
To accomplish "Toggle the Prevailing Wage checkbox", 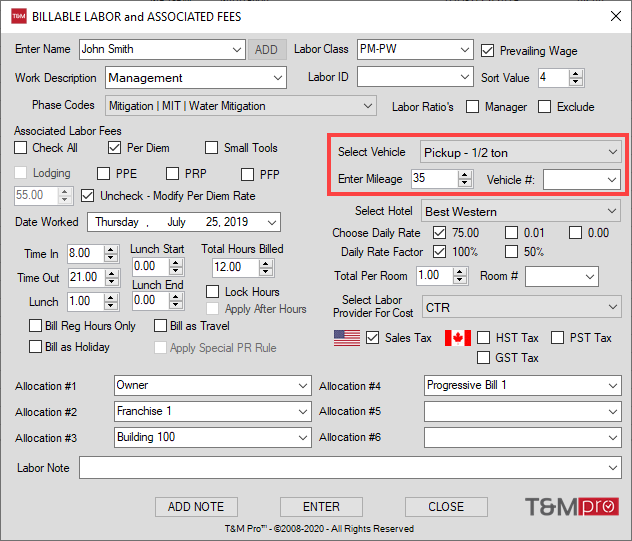I will point(487,51).
